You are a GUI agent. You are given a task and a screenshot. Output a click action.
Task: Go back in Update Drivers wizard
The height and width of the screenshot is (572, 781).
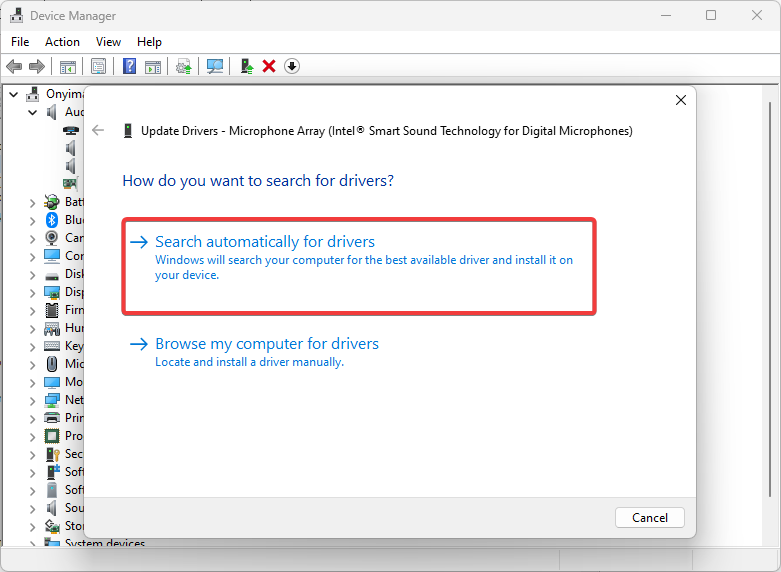pos(98,131)
